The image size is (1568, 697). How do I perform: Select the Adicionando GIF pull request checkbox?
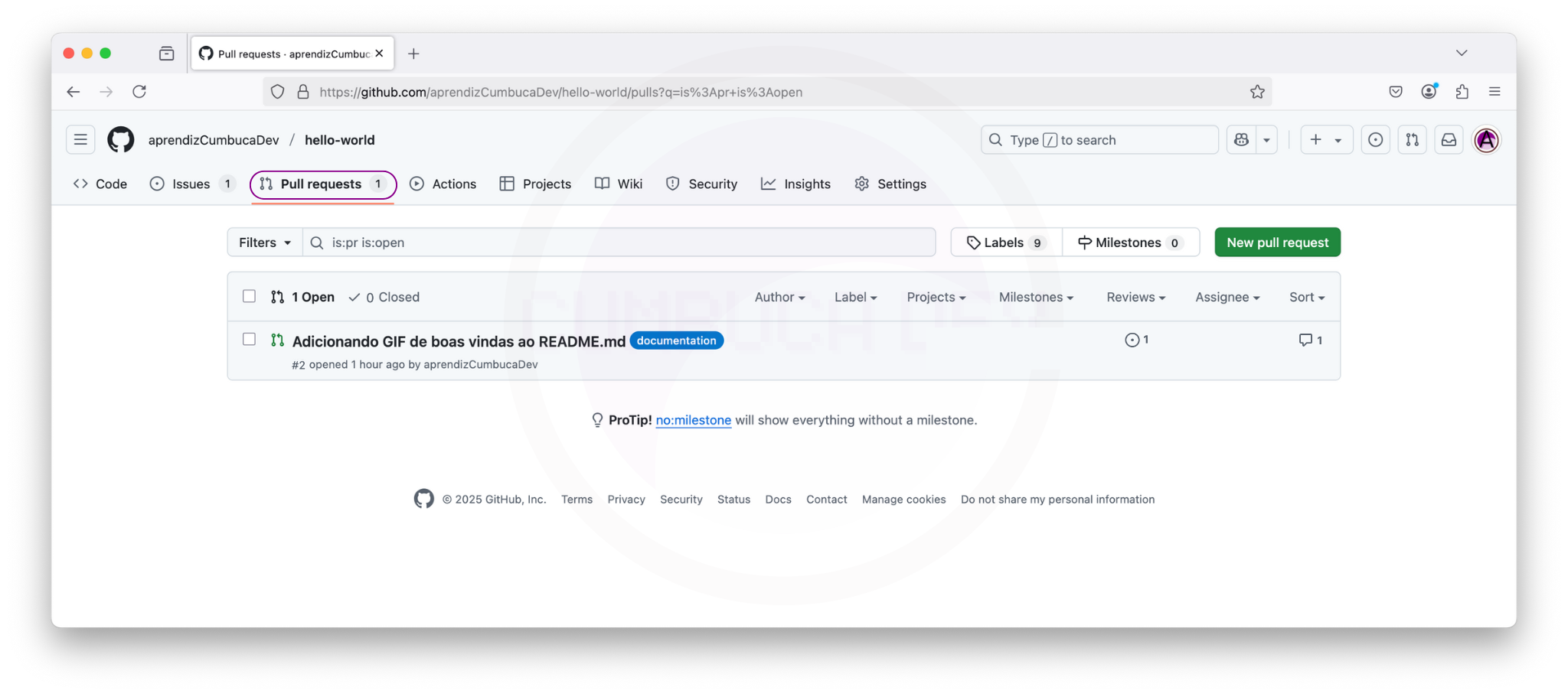249,339
